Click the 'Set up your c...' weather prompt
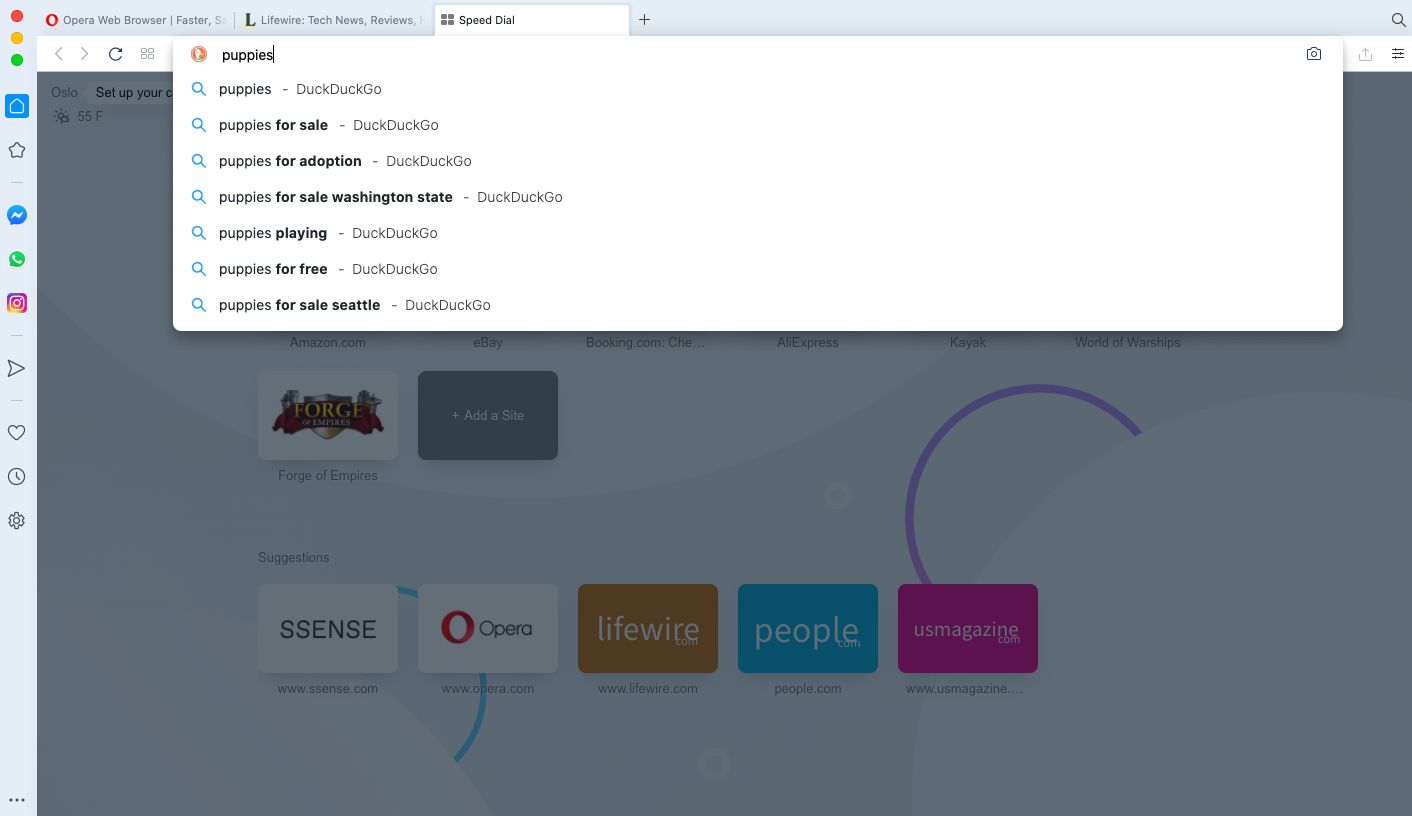This screenshot has height=816, width=1412. pyautogui.click(x=134, y=92)
